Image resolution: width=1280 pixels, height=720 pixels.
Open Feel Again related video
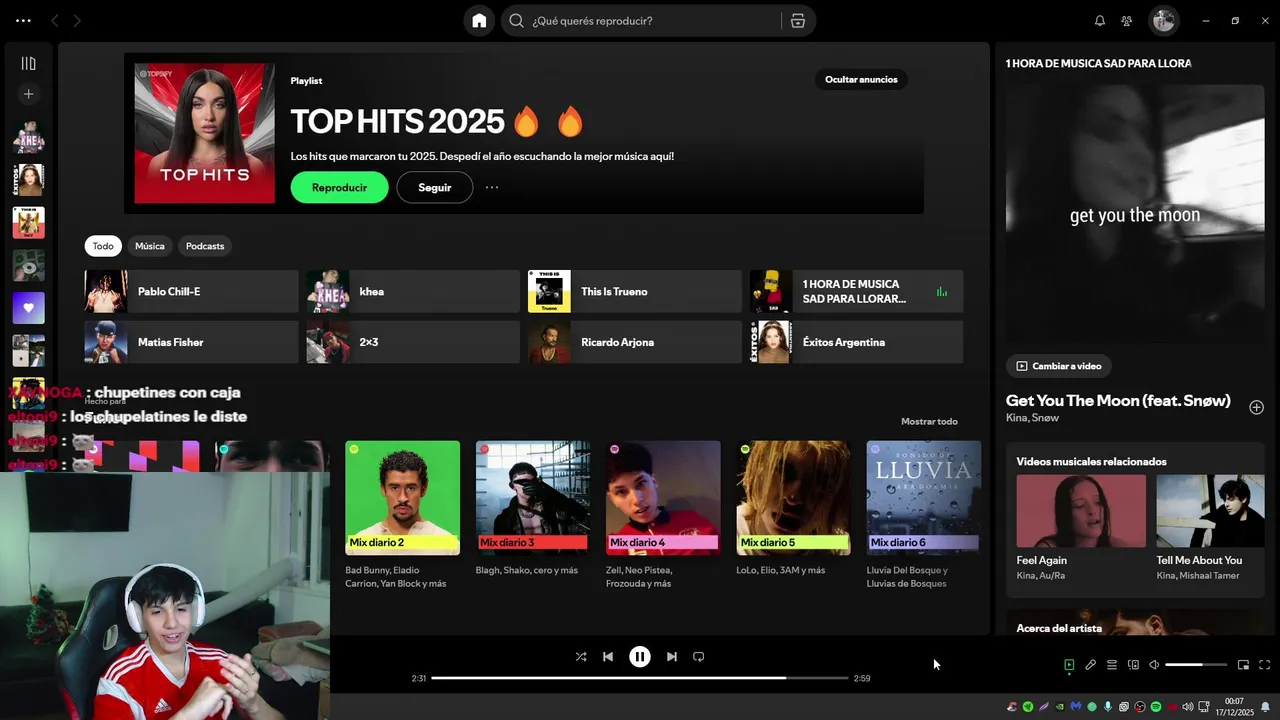pos(1081,528)
